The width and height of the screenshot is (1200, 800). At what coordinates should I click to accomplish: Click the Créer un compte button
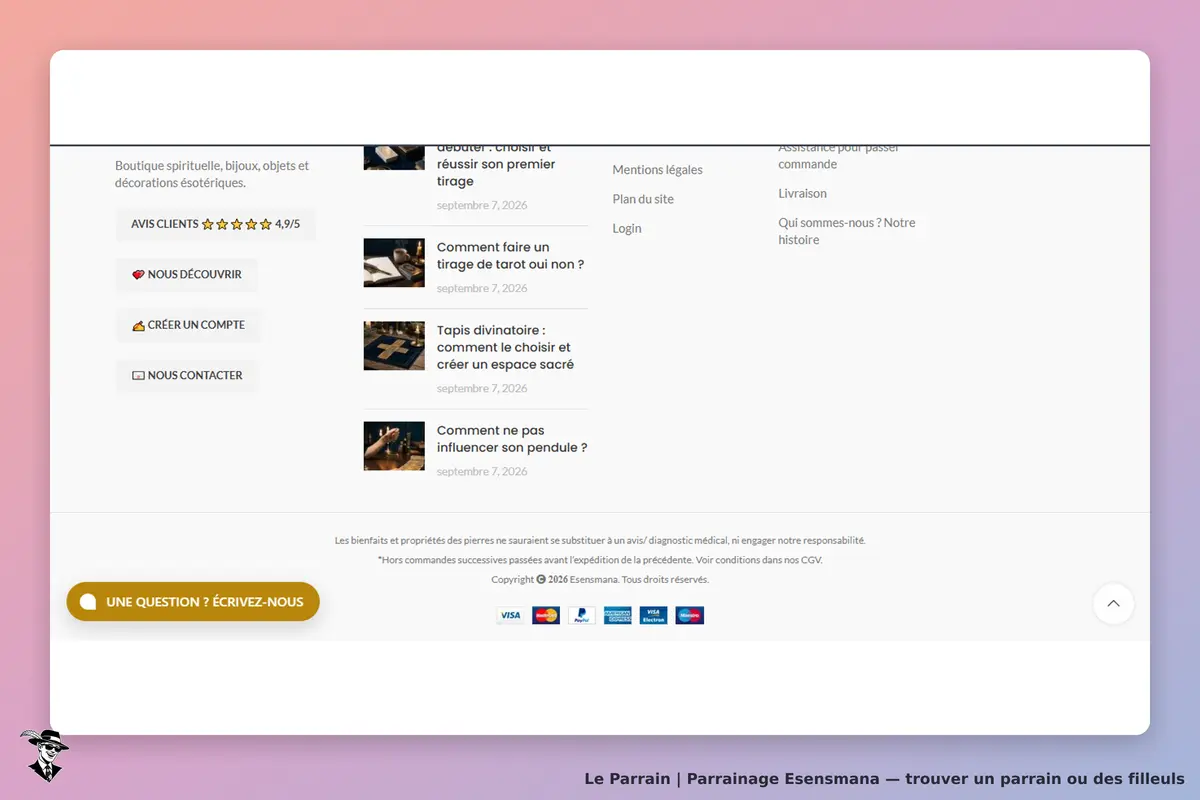click(188, 325)
